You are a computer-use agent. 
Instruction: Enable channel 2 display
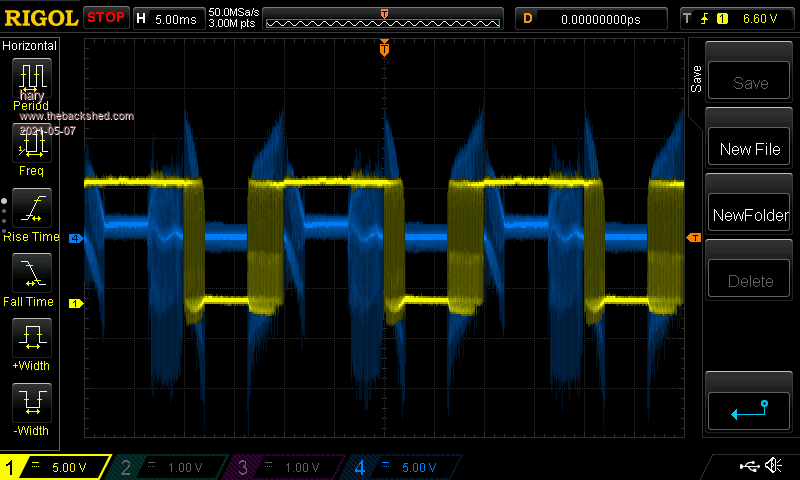click(x=170, y=467)
